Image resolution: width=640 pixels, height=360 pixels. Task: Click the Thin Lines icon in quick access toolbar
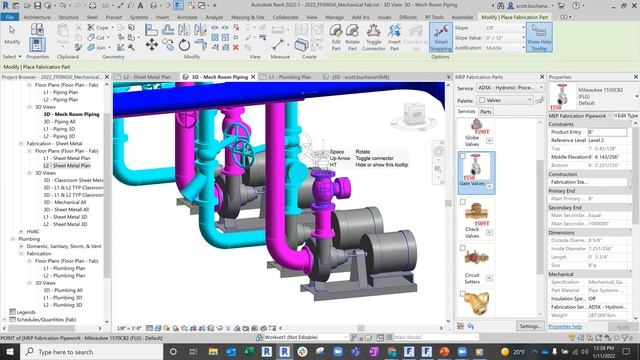click(178, 6)
